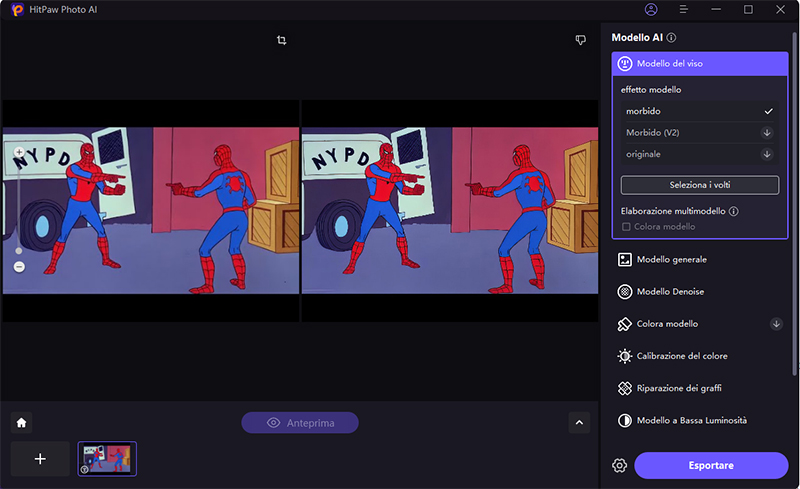This screenshot has height=489, width=800.
Task: Enable the Colora modello checkbox
Action: point(626,227)
